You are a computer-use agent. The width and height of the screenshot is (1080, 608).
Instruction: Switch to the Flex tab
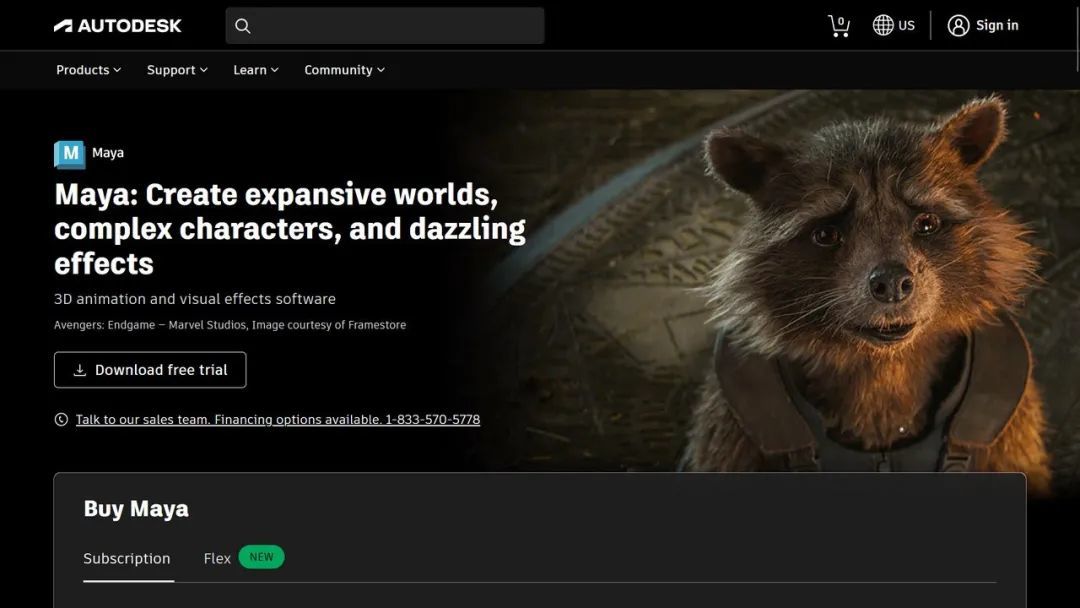pyautogui.click(x=217, y=558)
